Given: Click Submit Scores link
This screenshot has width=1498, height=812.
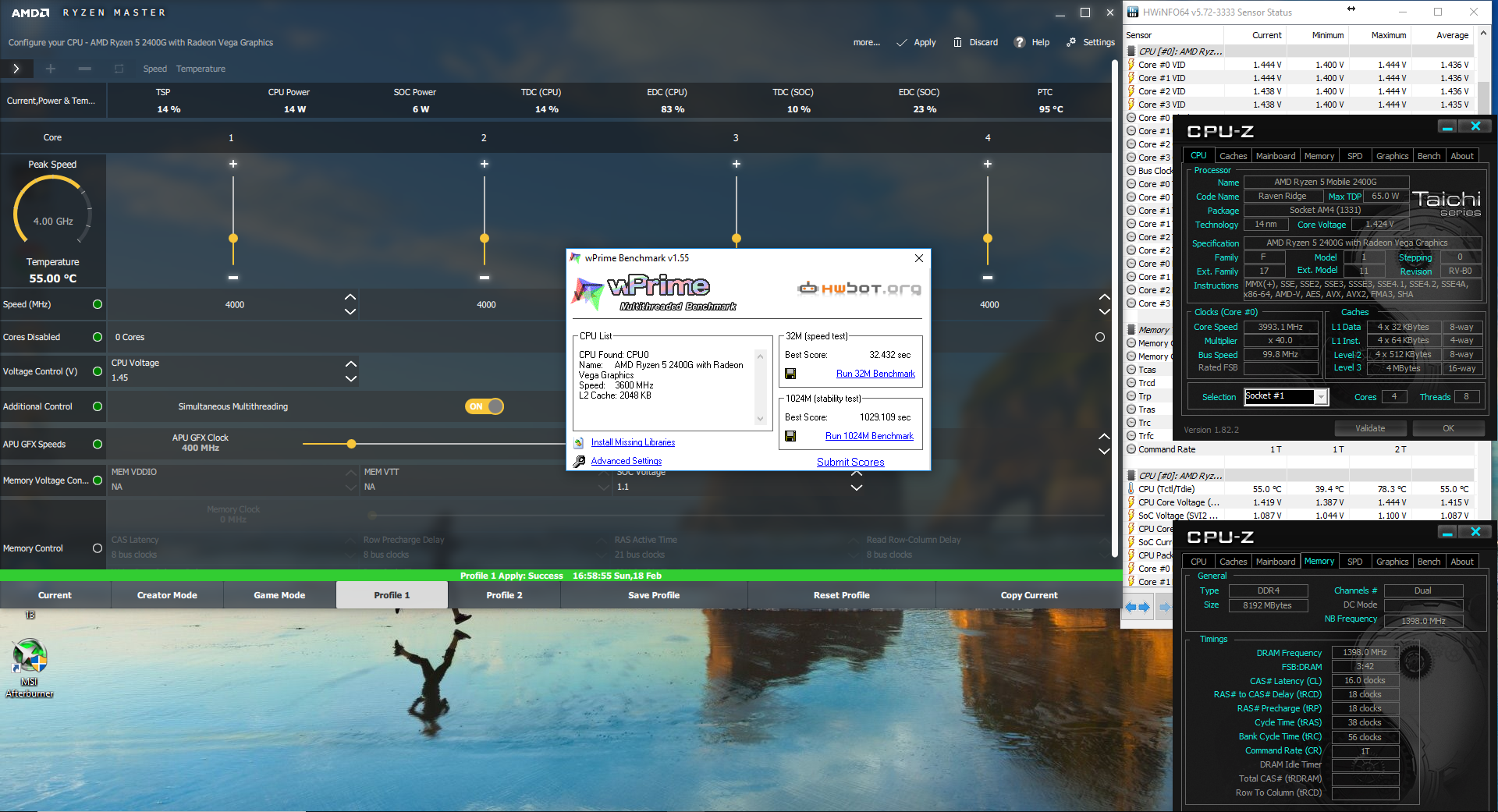Looking at the screenshot, I should coord(850,462).
